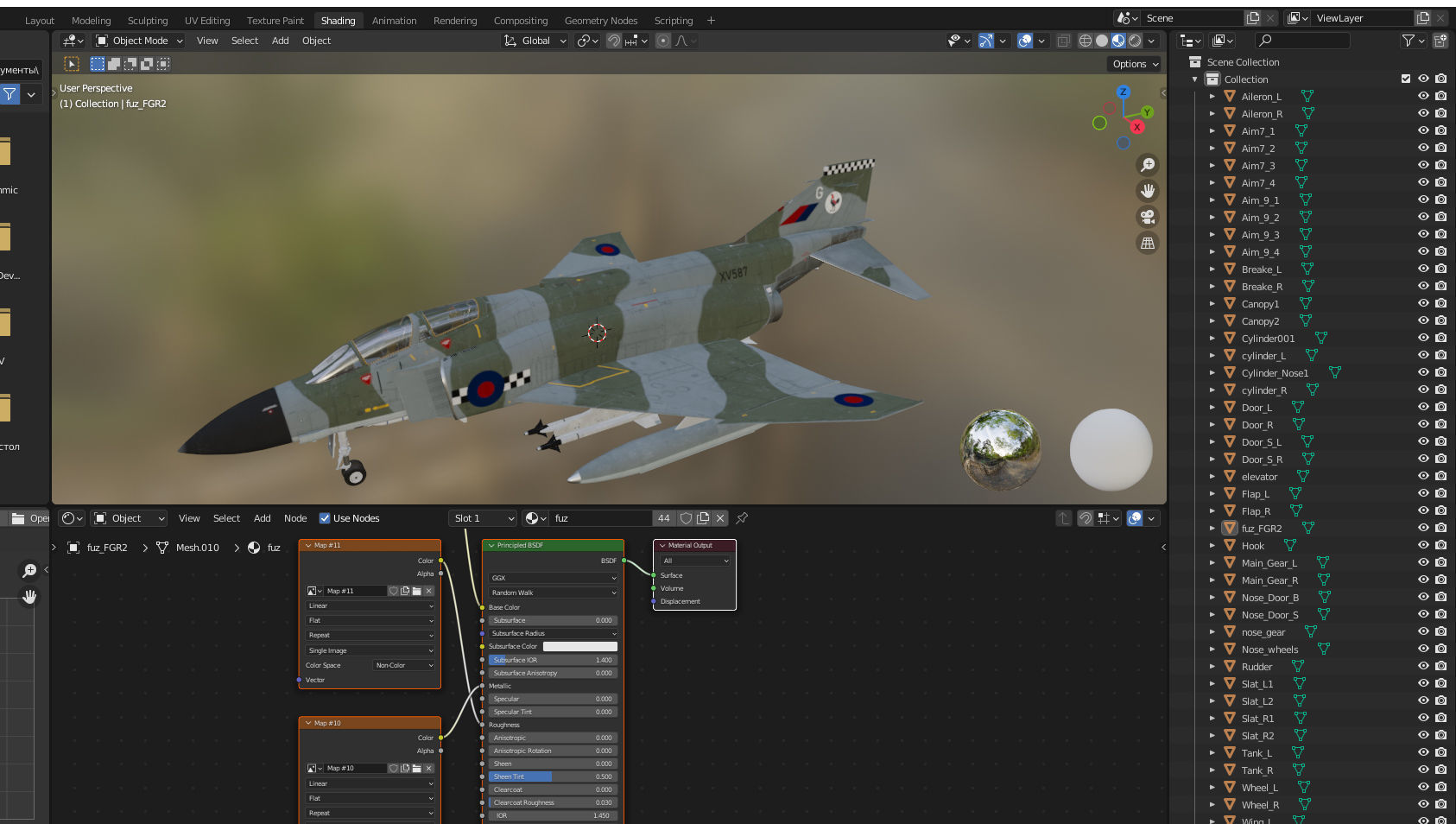
Task: Add a new workspace with the plus icon
Action: (x=711, y=21)
